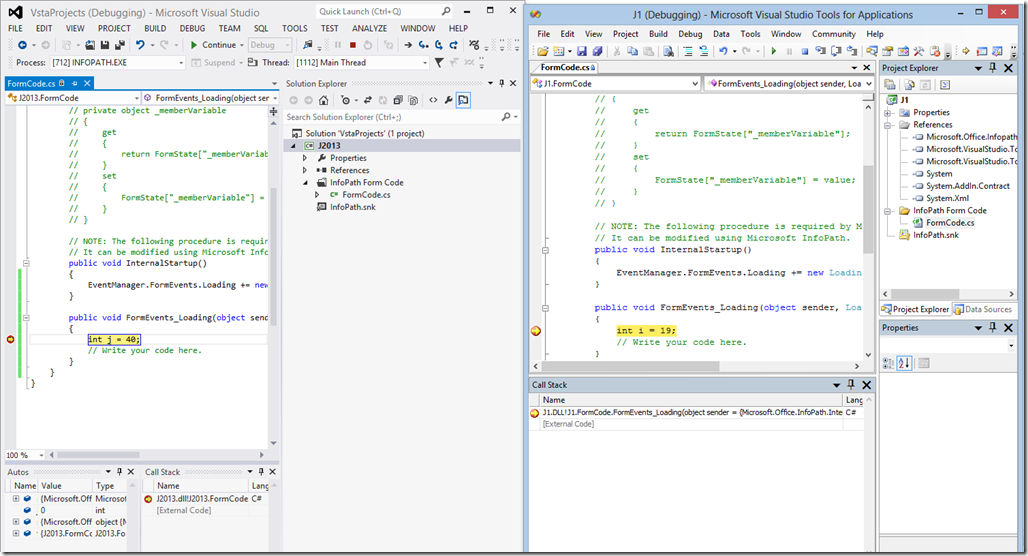Open the Process dropdown showing INFOPATH.EXE
Screen dimensions: 1028x556
pyautogui.click(x=178, y=62)
